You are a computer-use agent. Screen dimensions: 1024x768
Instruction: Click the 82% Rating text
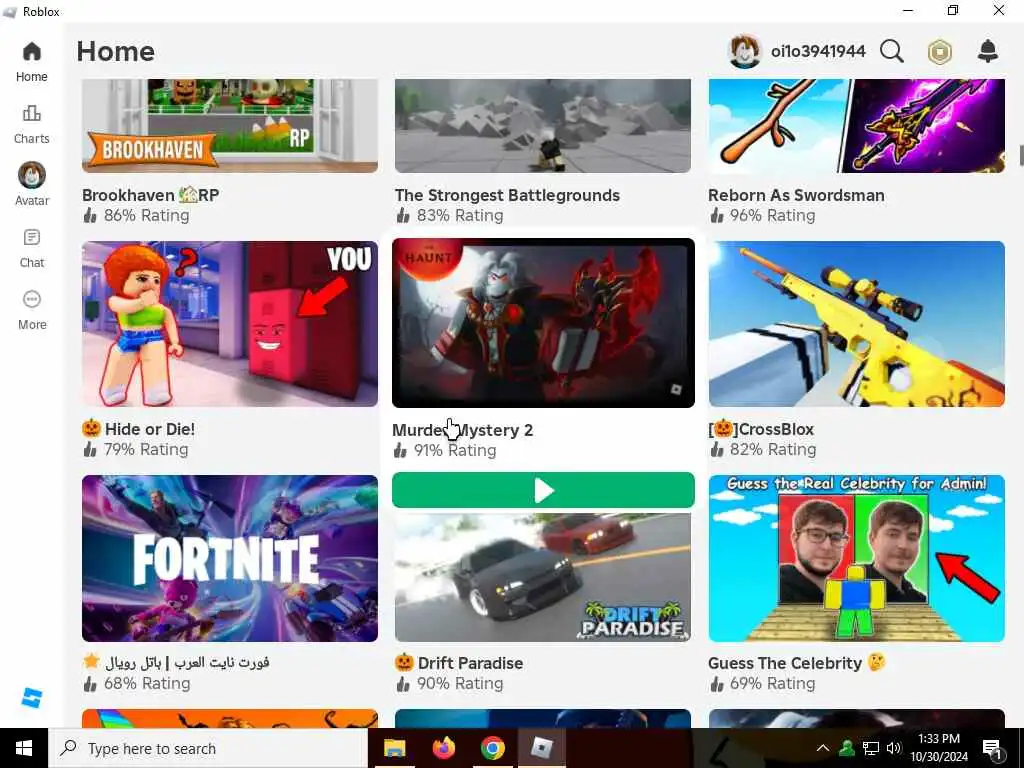tap(773, 449)
